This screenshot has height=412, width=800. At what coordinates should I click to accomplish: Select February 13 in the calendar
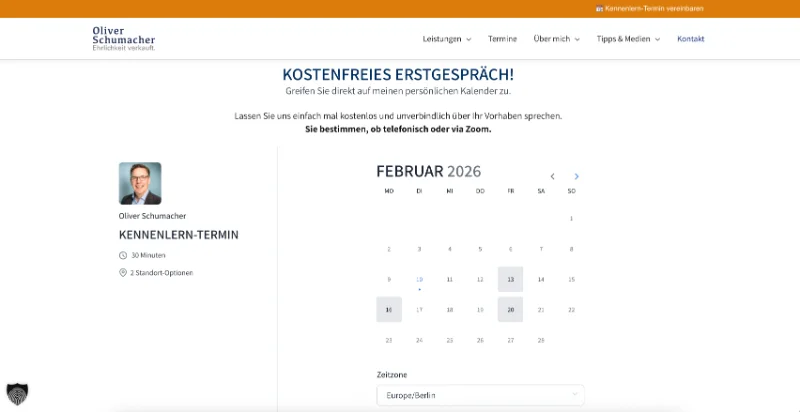(510, 279)
